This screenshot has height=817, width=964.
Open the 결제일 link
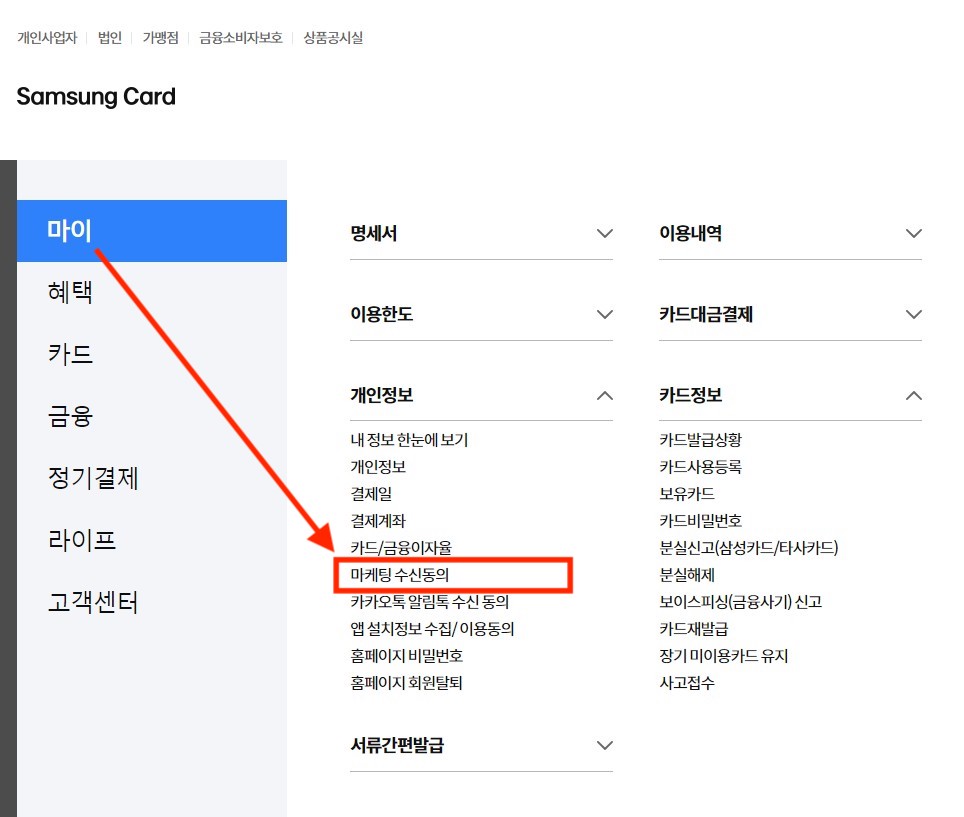coord(371,494)
